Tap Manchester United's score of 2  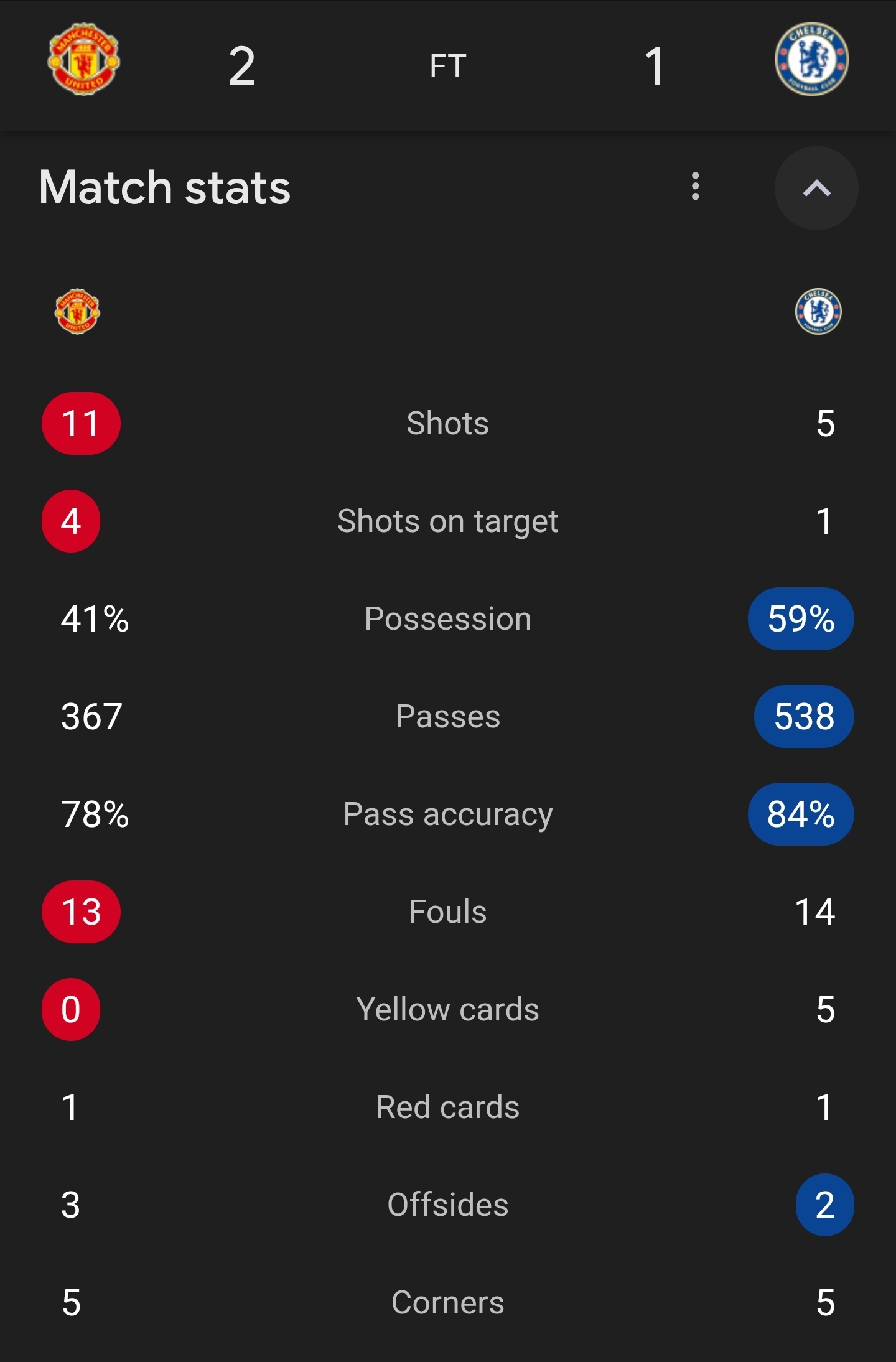pyautogui.click(x=242, y=66)
